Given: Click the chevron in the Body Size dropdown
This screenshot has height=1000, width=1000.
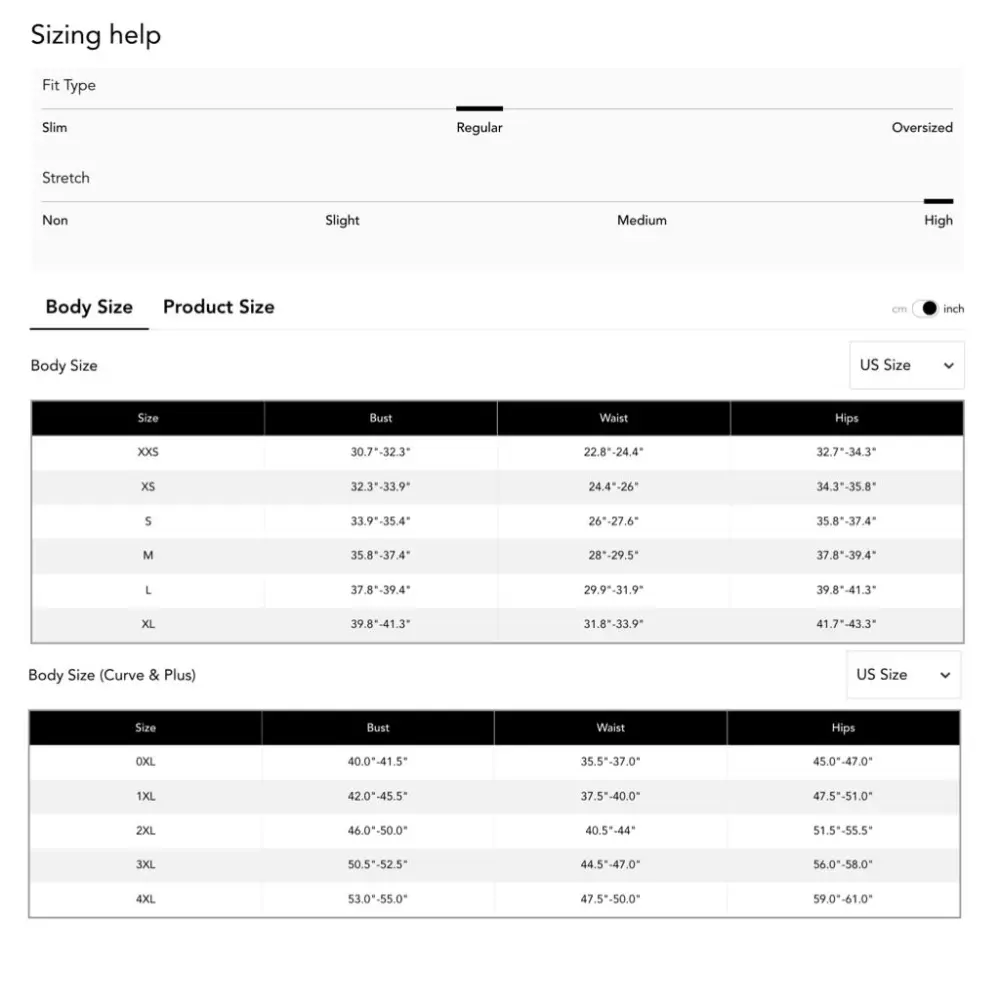Looking at the screenshot, I should pyautogui.click(x=948, y=365).
